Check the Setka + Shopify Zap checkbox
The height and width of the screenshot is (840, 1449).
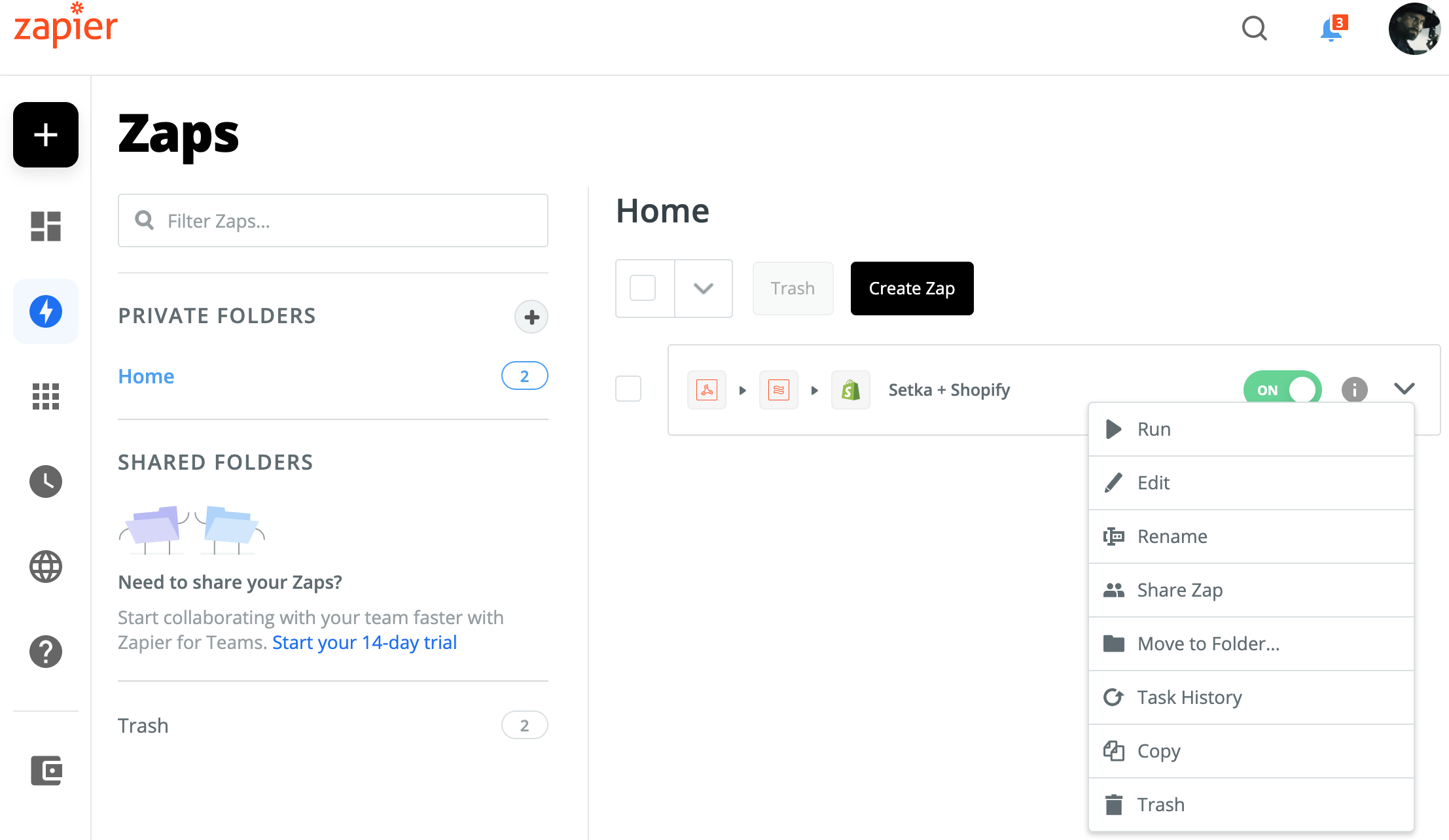coord(628,389)
